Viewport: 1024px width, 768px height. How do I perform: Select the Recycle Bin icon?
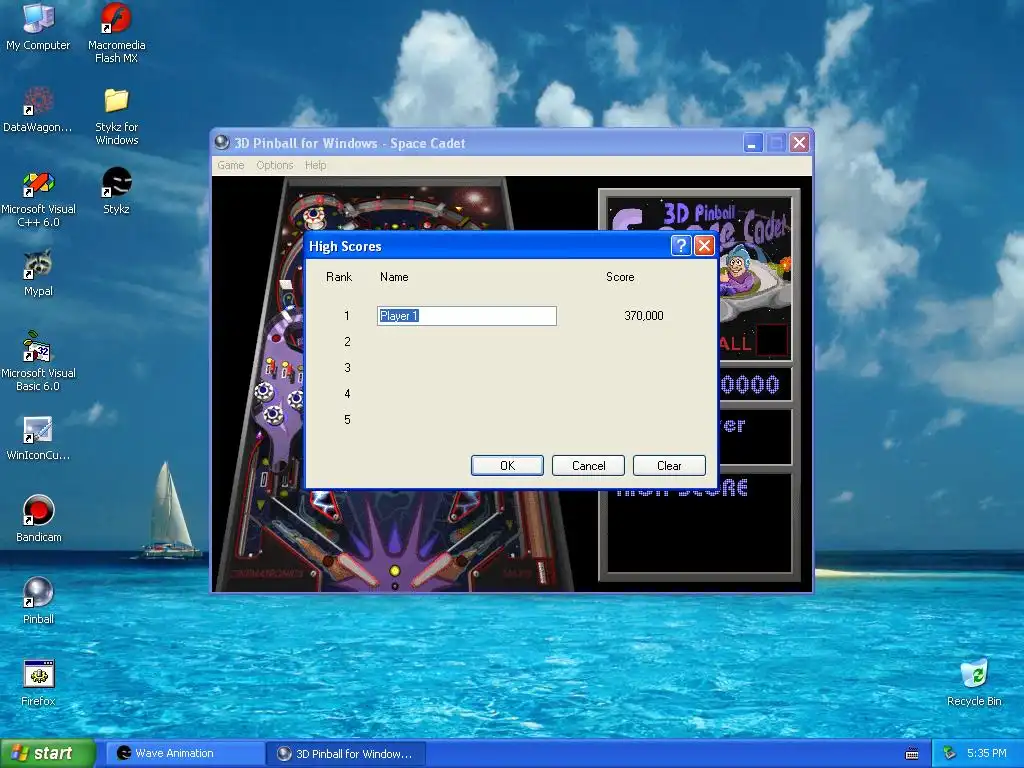pyautogui.click(x=974, y=683)
